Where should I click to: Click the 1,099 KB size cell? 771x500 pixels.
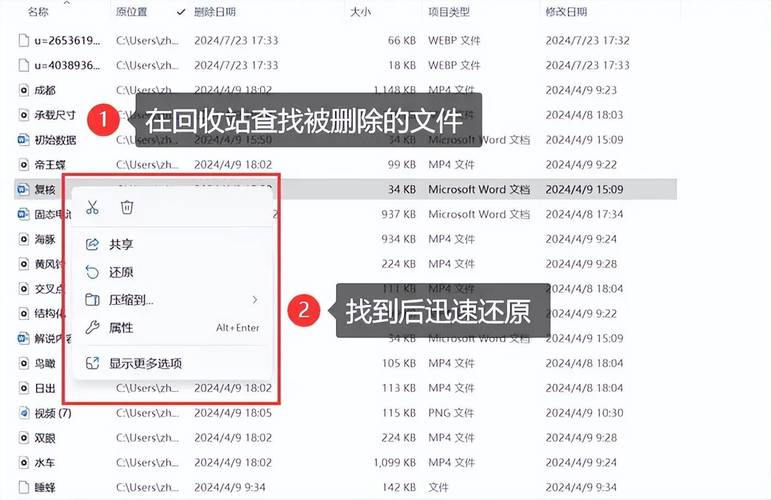tap(395, 463)
